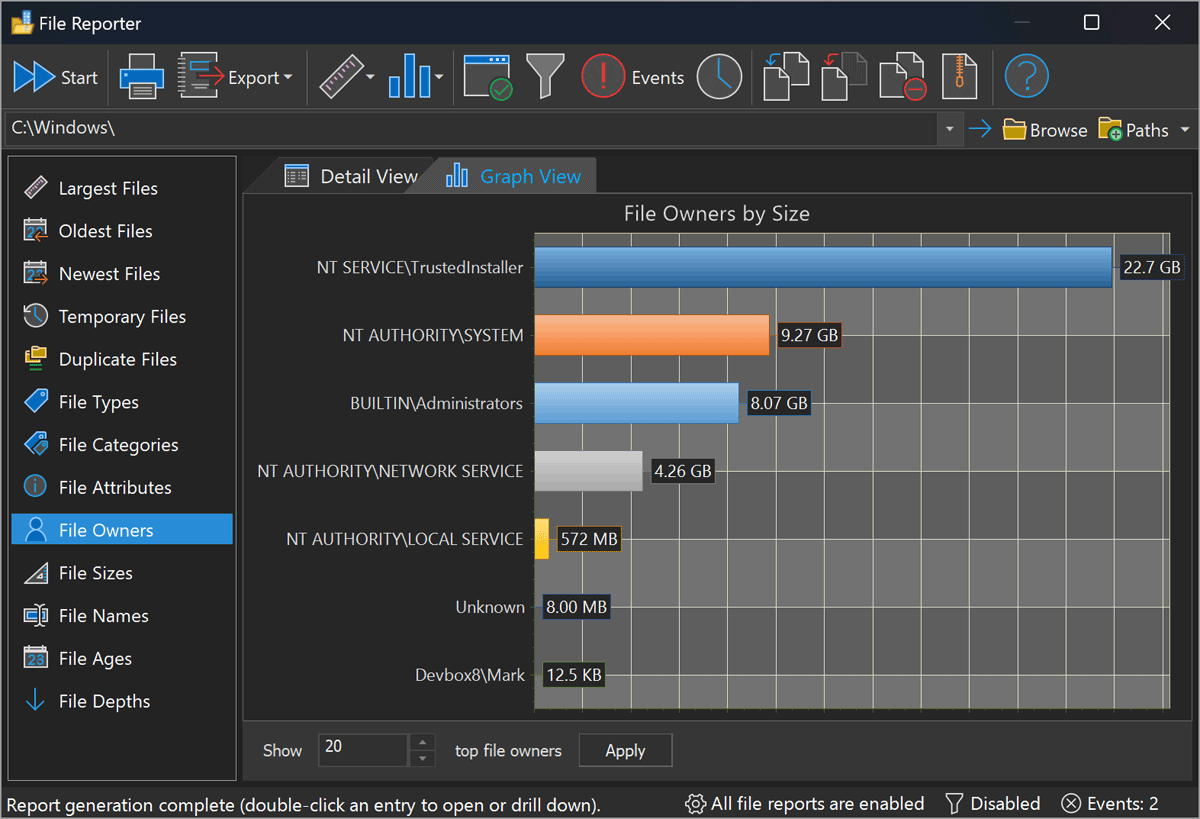
Task: Open the funnel filter icon
Action: coord(545,77)
